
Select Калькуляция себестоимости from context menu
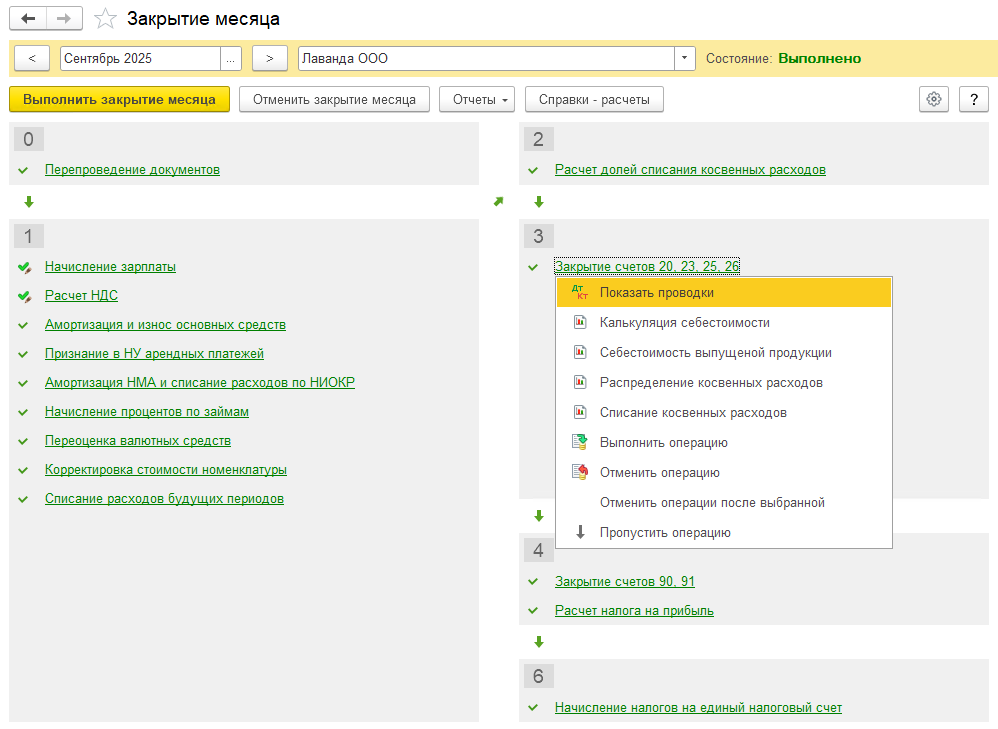coord(684,323)
